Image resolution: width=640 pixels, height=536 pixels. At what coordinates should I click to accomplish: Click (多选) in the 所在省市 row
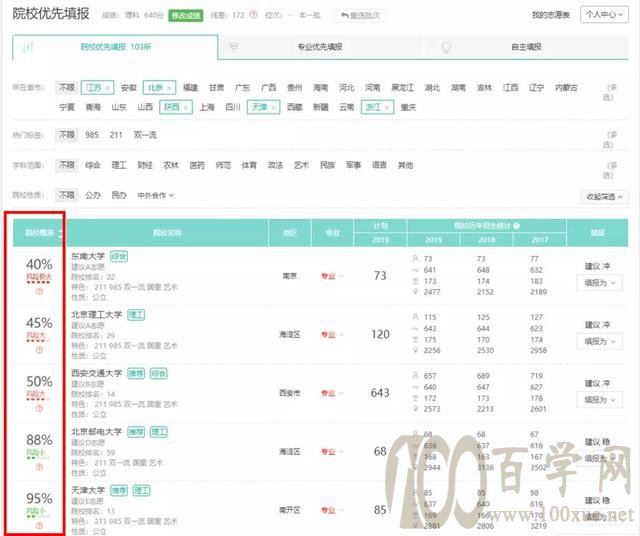tap(608, 92)
